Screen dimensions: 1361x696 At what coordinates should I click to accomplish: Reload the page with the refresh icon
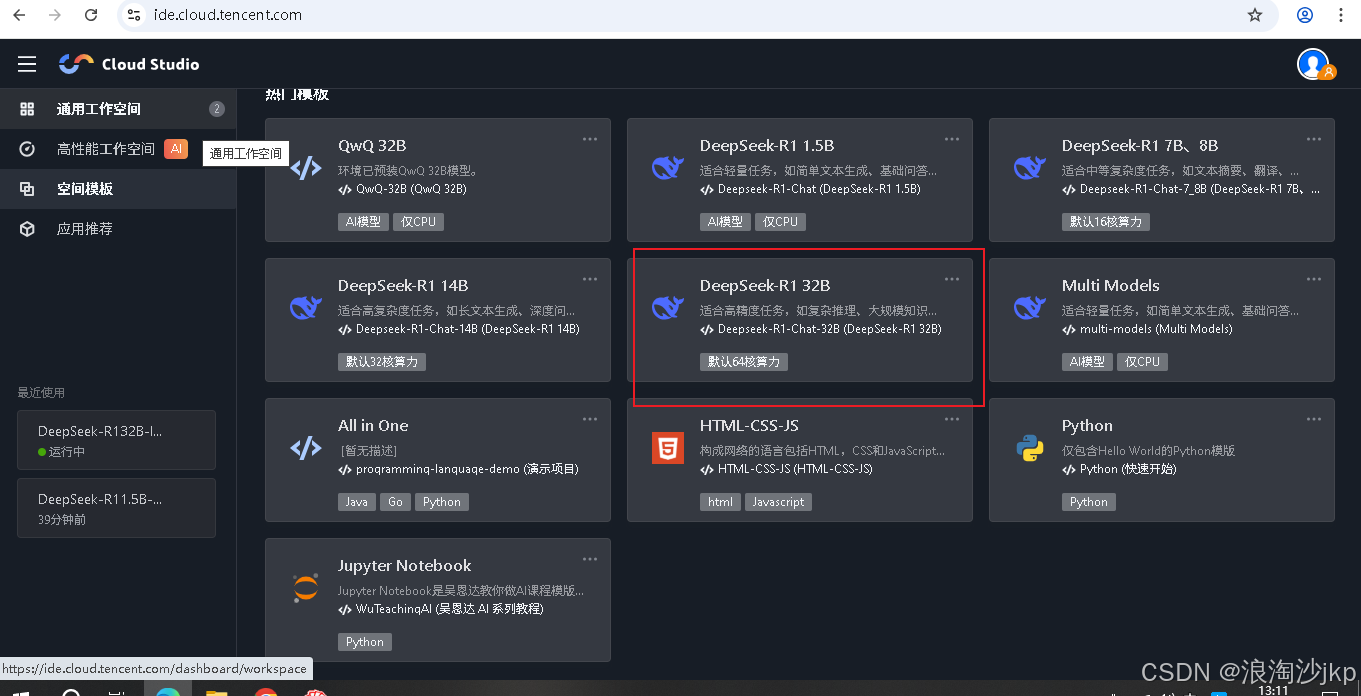click(91, 15)
